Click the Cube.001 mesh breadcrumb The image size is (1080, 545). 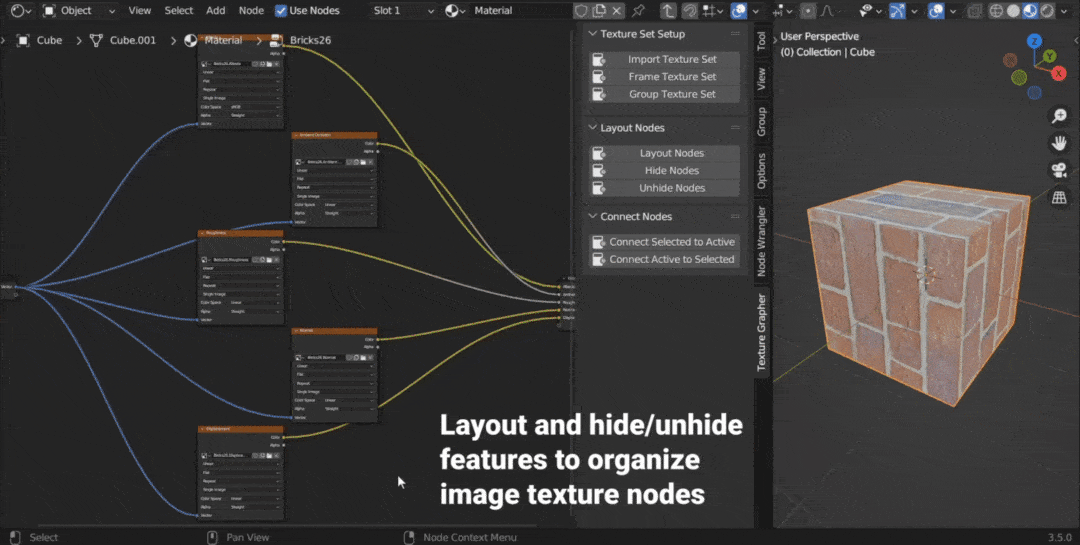click(123, 40)
